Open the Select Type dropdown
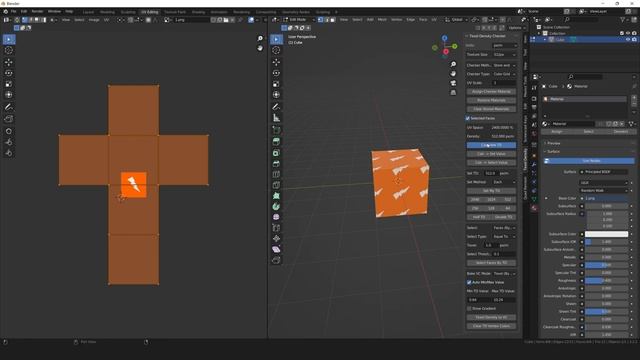640x360 pixels. tap(504, 236)
